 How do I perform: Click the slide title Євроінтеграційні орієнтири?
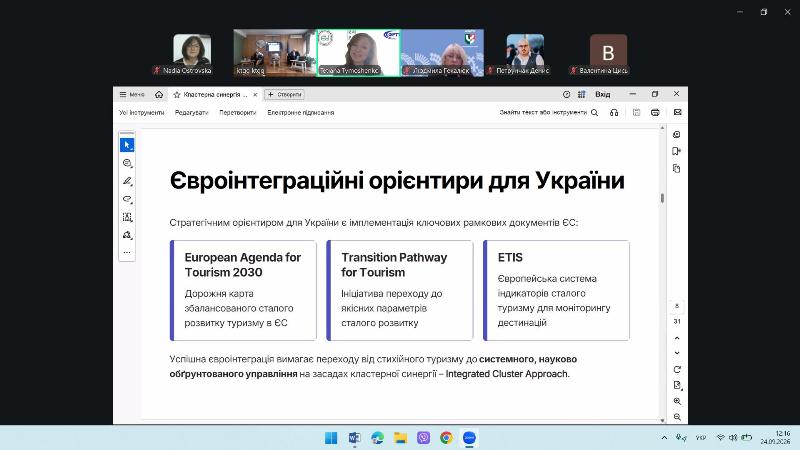coord(397,181)
